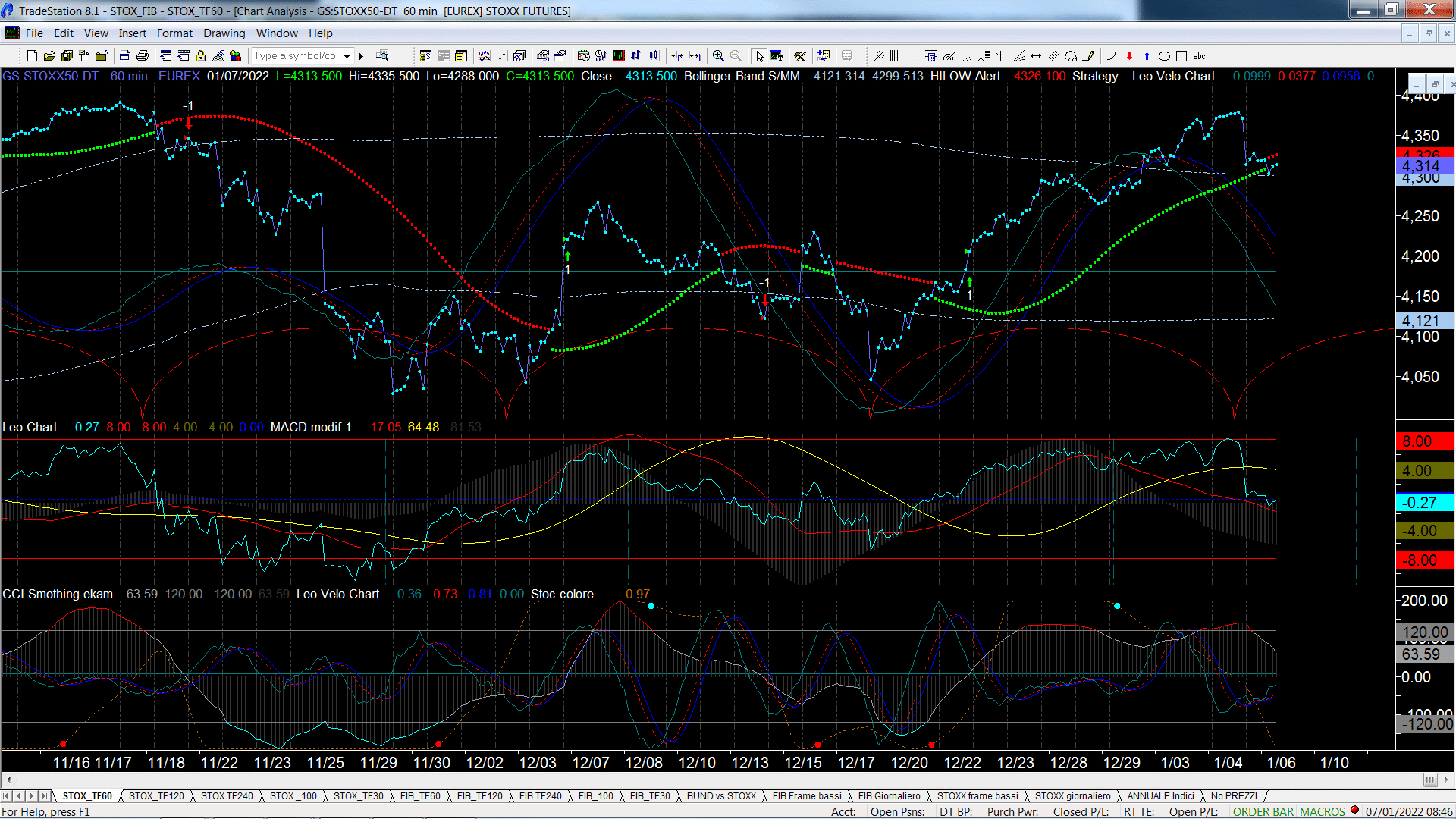The image size is (1456, 819).
Task: Click the space bars closer icon
Action: tap(677, 55)
